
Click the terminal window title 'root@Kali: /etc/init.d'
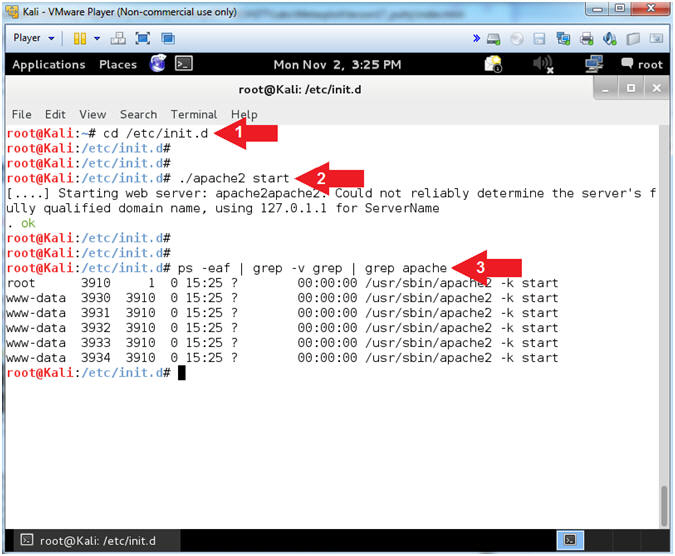coord(300,90)
